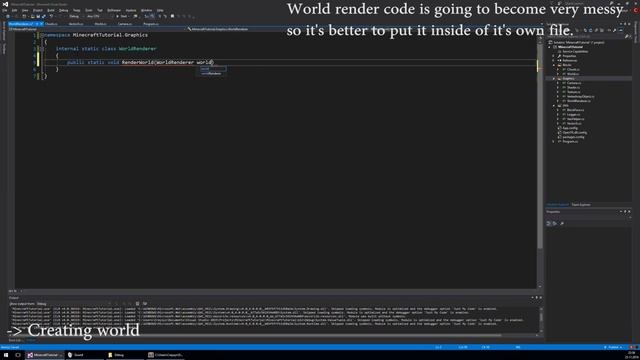Open the File menu
The height and width of the screenshot is (360, 640).
click(4, 10)
